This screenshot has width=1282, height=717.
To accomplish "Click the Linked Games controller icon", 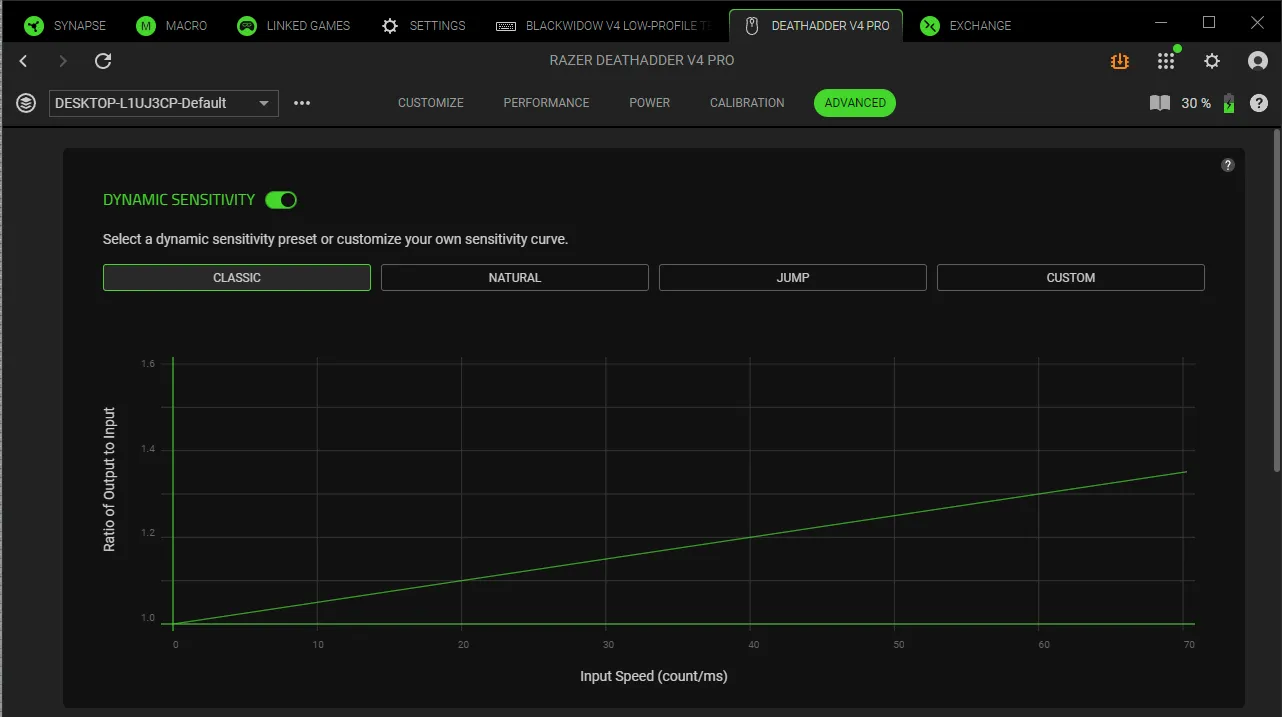I will tap(247, 25).
